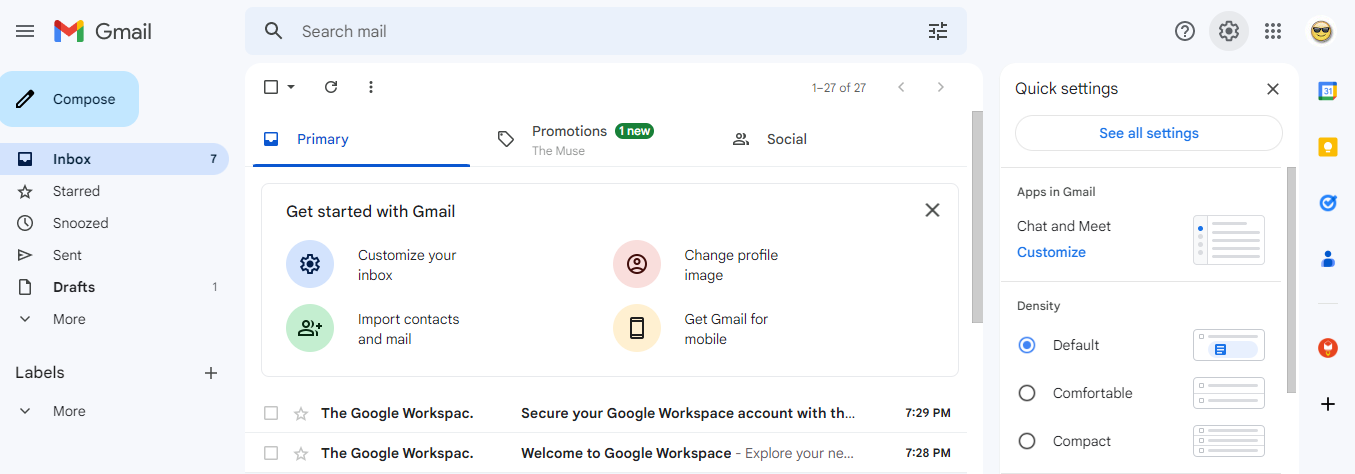The image size is (1355, 474).
Task: Click Customize your inbox text
Action: point(407,265)
